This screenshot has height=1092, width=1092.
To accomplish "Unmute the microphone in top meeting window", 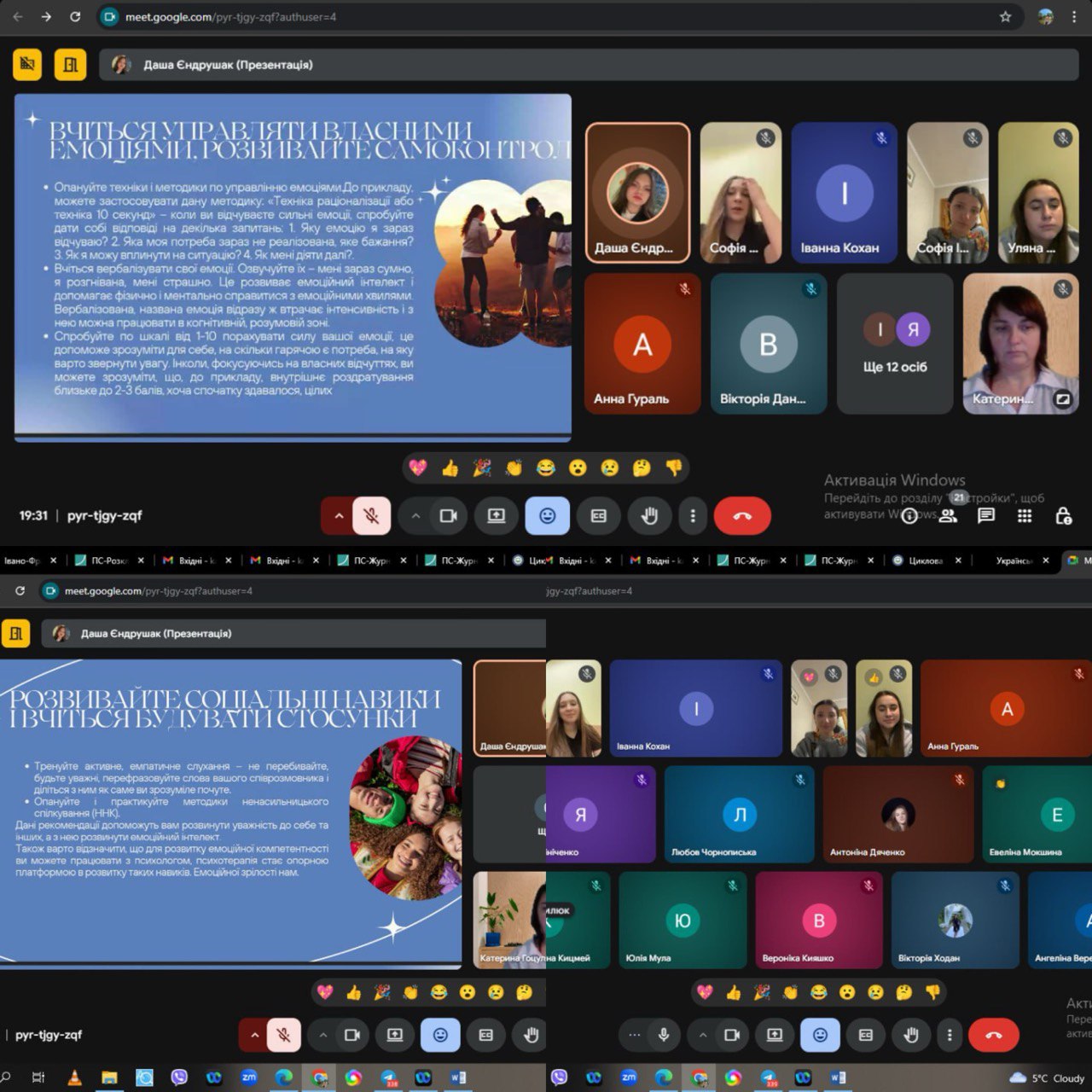I will point(371,515).
